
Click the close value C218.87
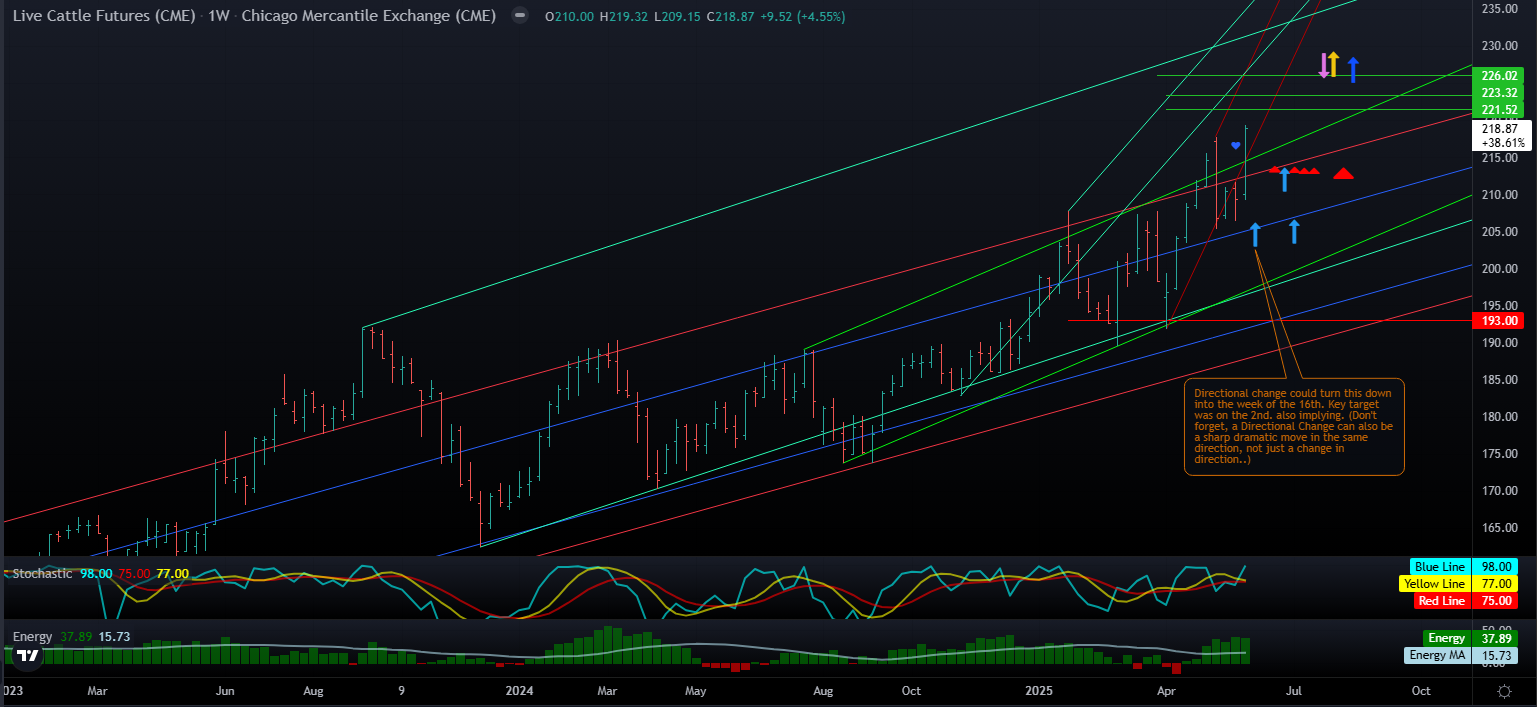pos(732,17)
